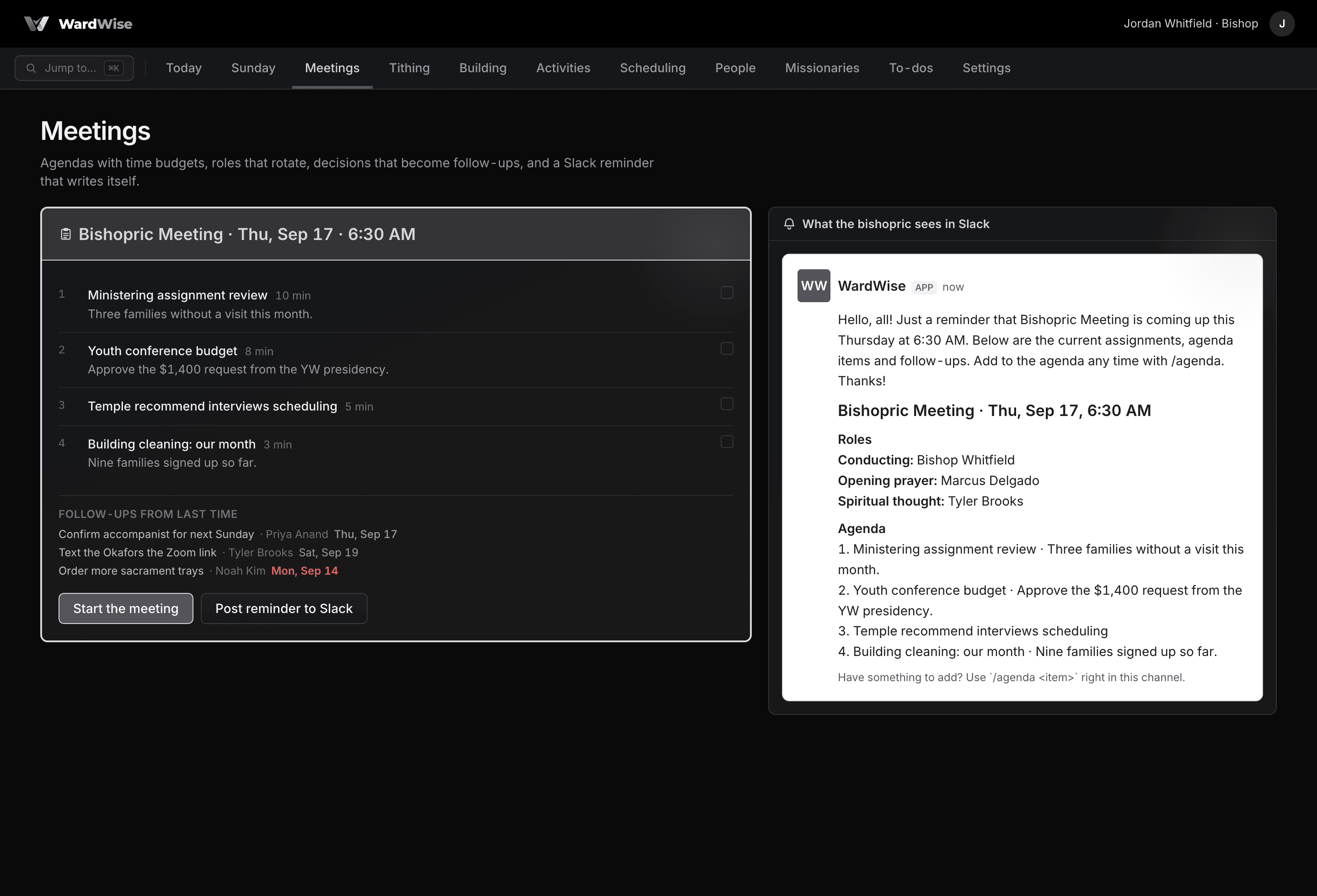Switch to the Tithing tab

click(409, 68)
